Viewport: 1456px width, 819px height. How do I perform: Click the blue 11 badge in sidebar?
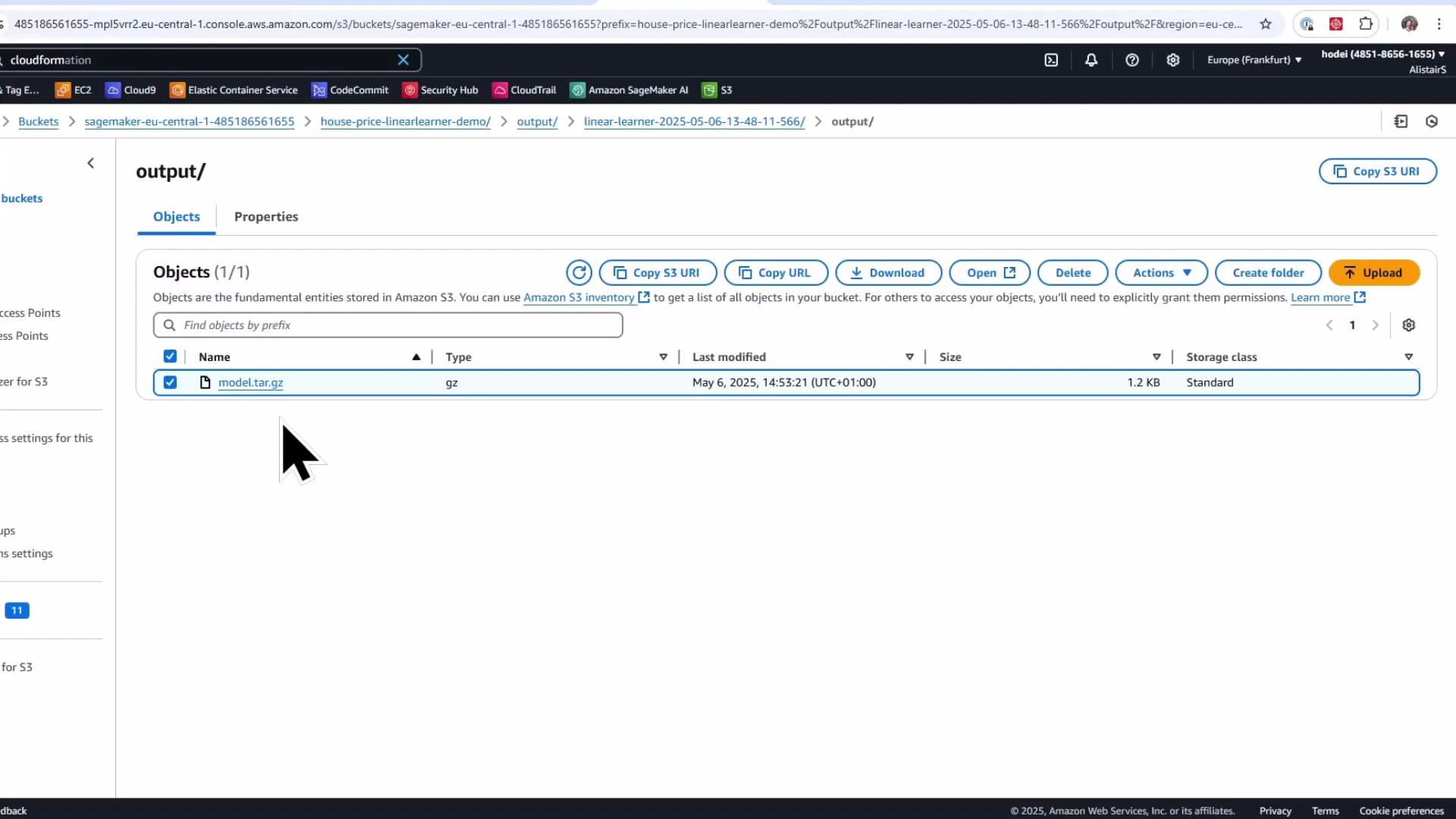(x=17, y=610)
